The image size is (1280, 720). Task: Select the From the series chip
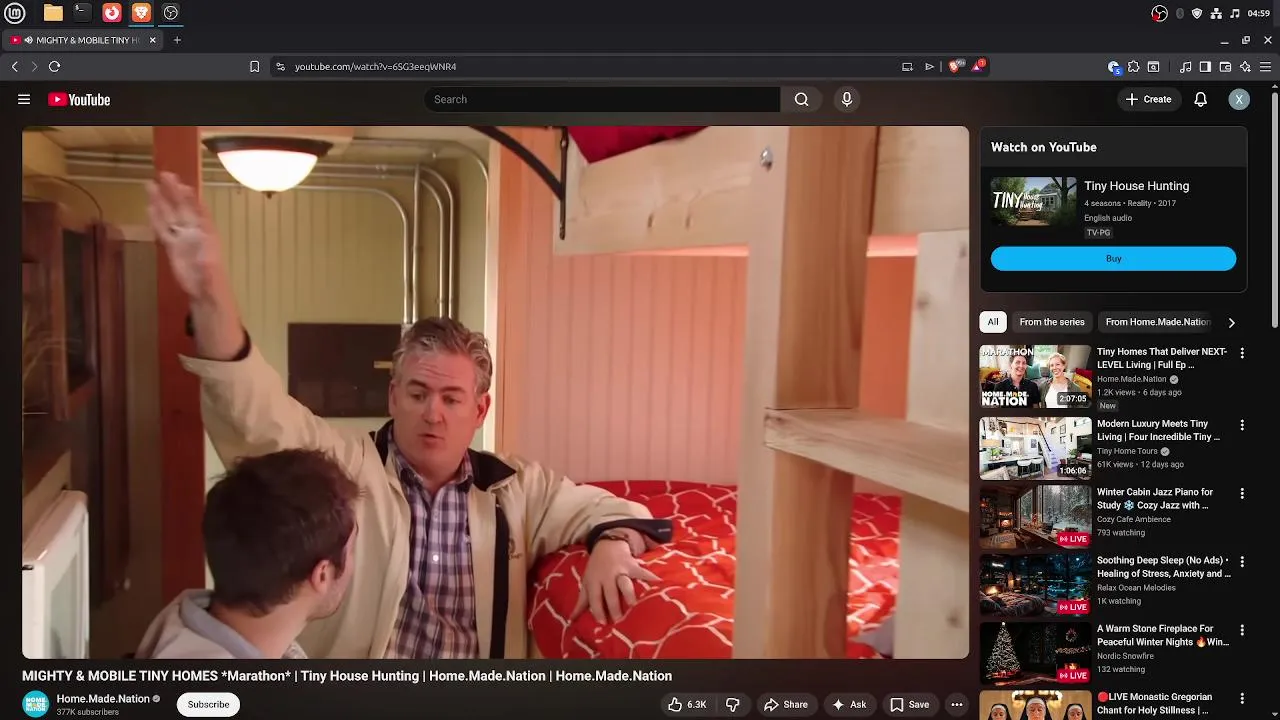(1052, 322)
